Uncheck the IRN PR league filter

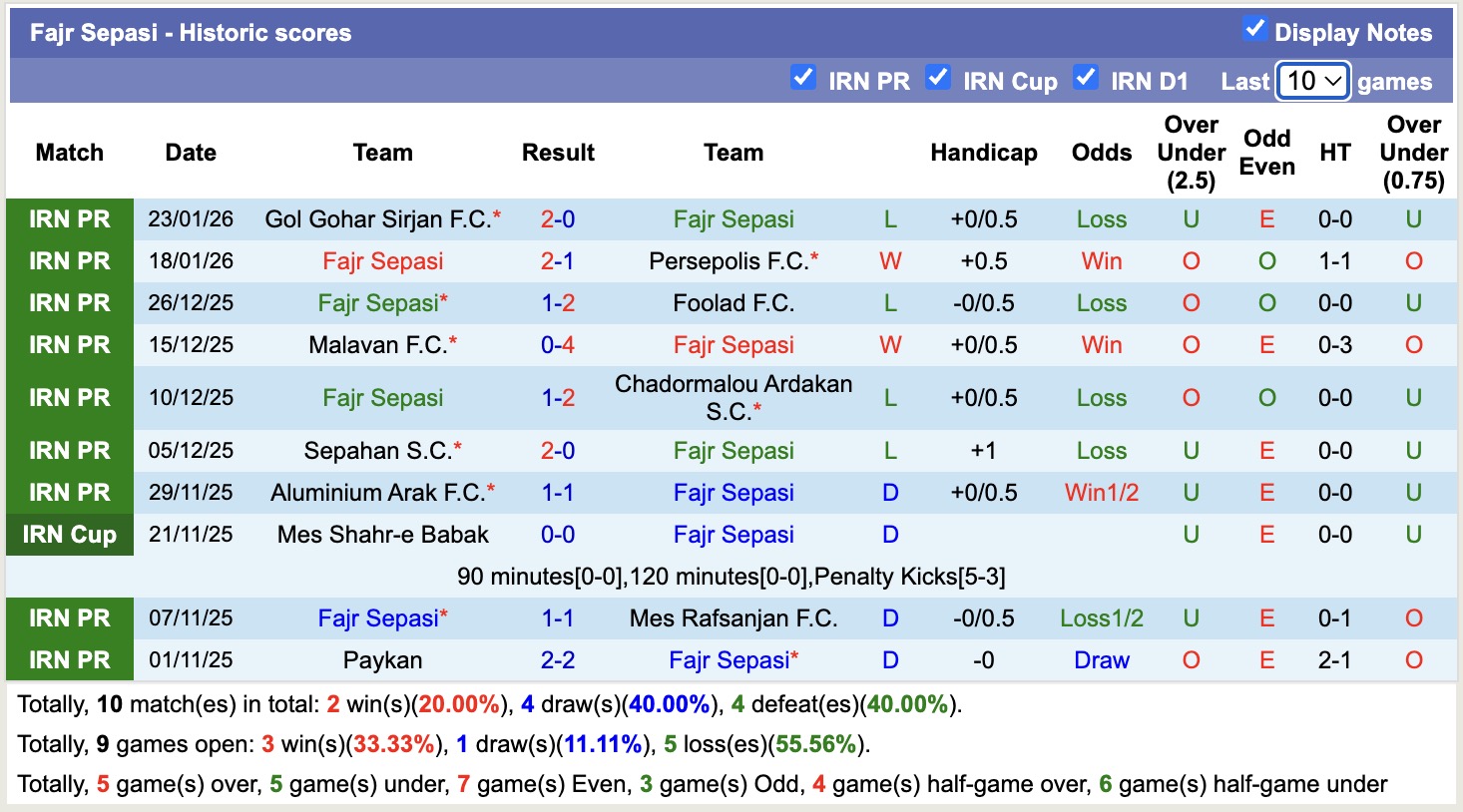click(x=802, y=78)
